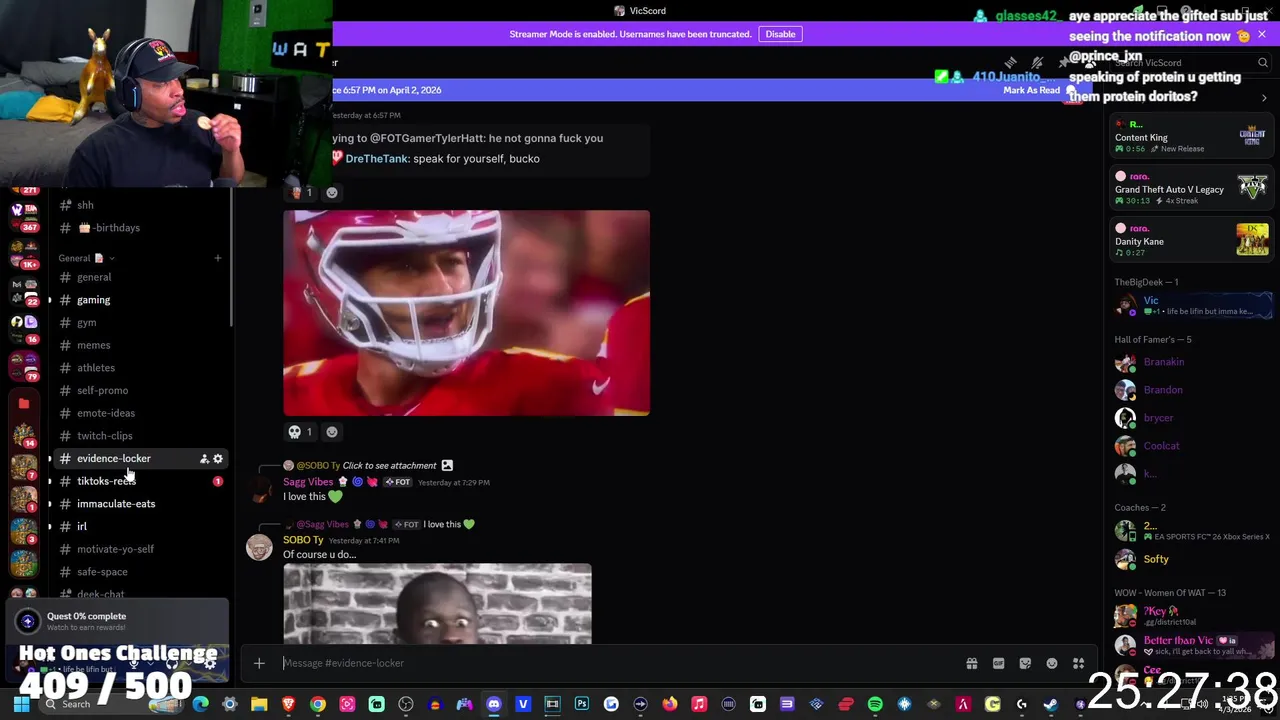The image size is (1280, 720).
Task: Open File Explorer from the taskbar
Action: tap(259, 704)
